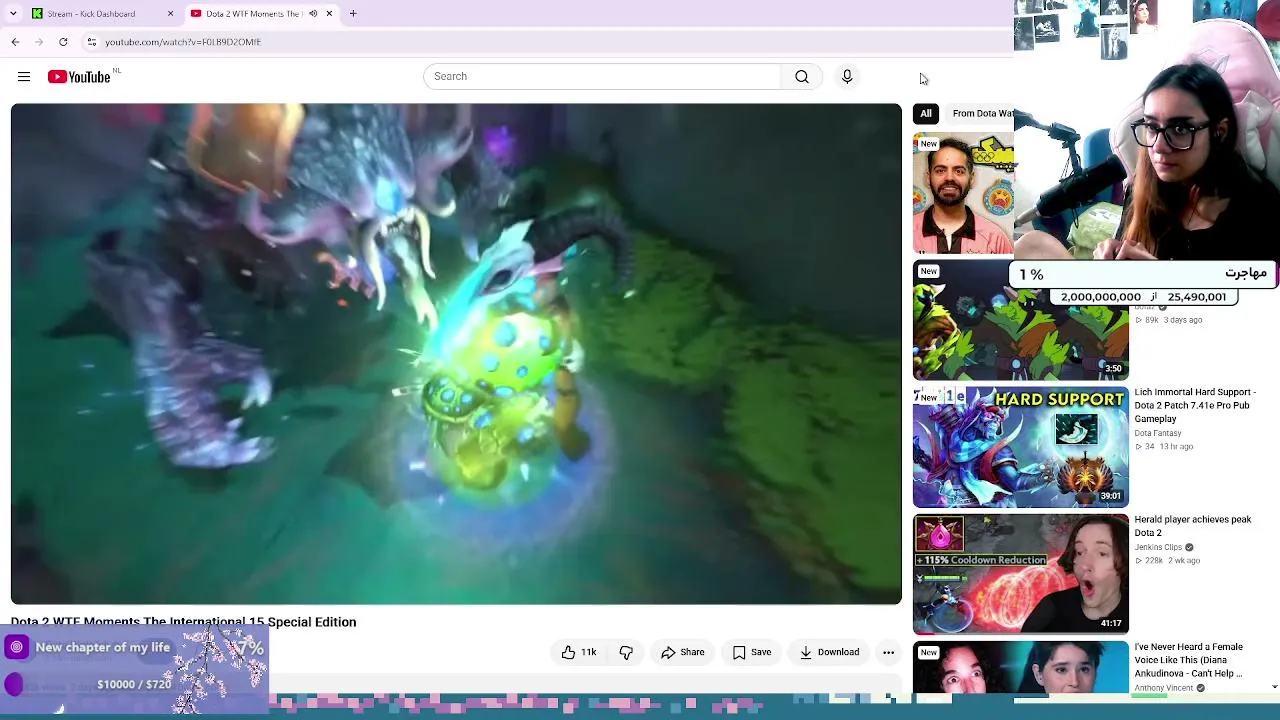
Task: Dislike this video
Action: (626, 653)
